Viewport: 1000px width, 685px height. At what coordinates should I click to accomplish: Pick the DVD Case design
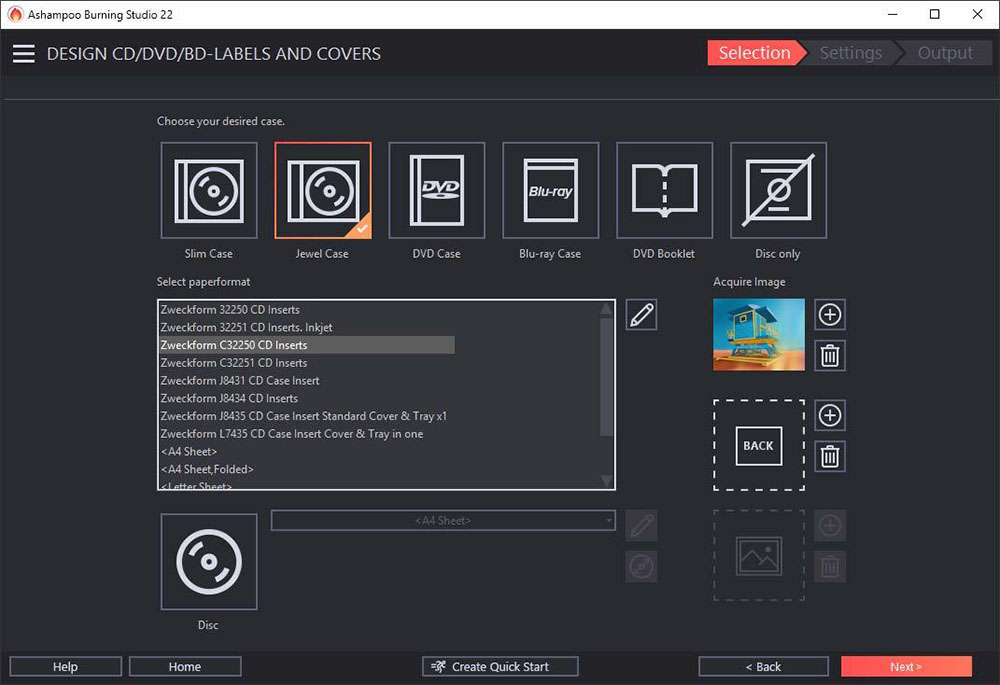tap(436, 190)
